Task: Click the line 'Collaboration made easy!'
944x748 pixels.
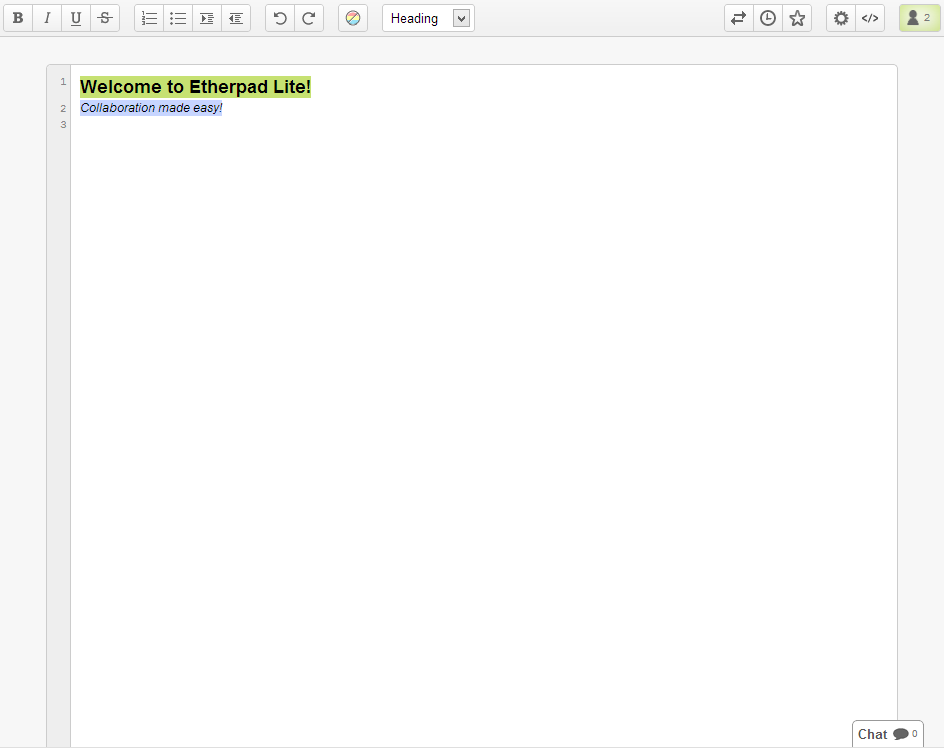Action: point(151,108)
